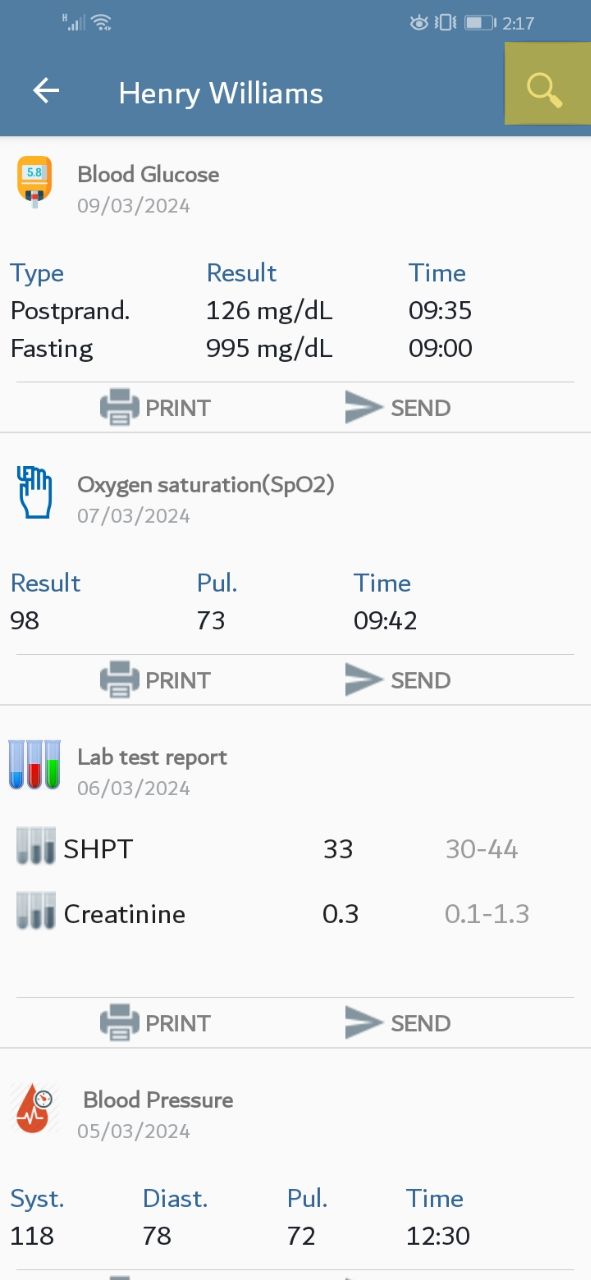Click the printer icon under Blood Glucose
591x1280 pixels.
click(x=119, y=408)
